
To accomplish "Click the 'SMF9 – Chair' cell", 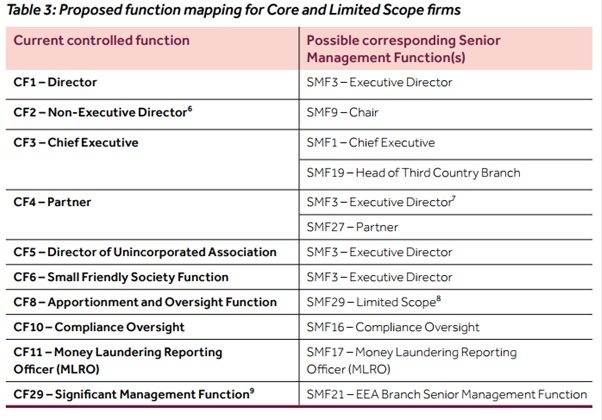I will pyautogui.click(x=342, y=112).
